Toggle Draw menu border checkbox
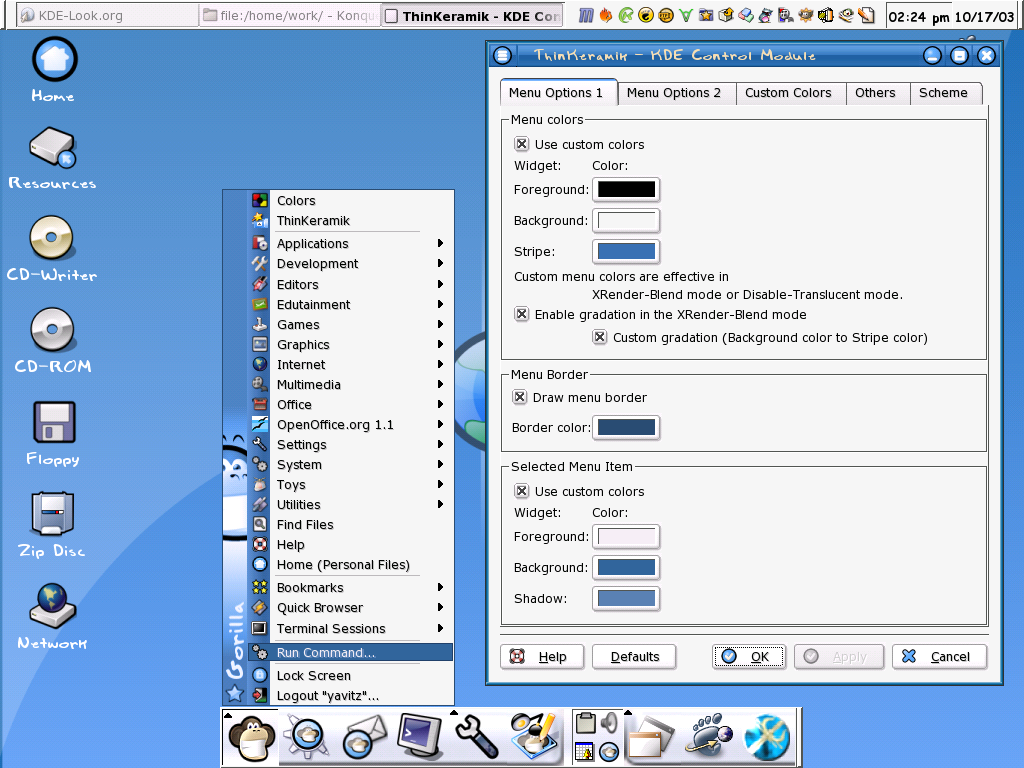The image size is (1024, 768). click(519, 396)
